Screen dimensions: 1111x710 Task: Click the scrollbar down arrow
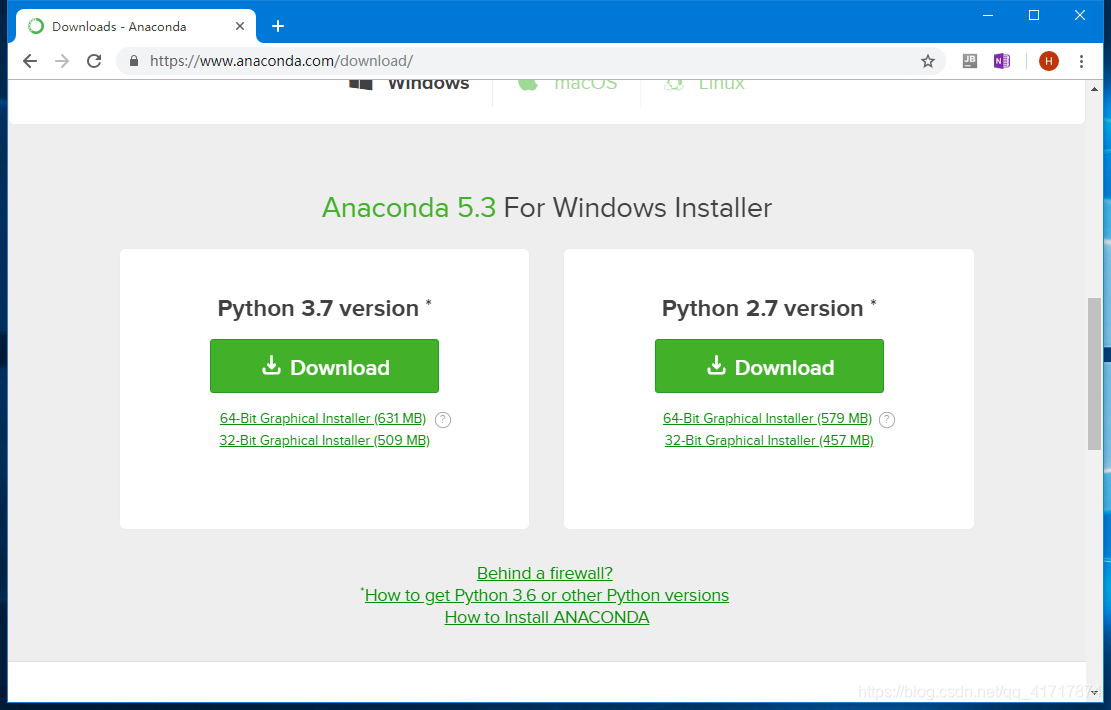[1094, 693]
